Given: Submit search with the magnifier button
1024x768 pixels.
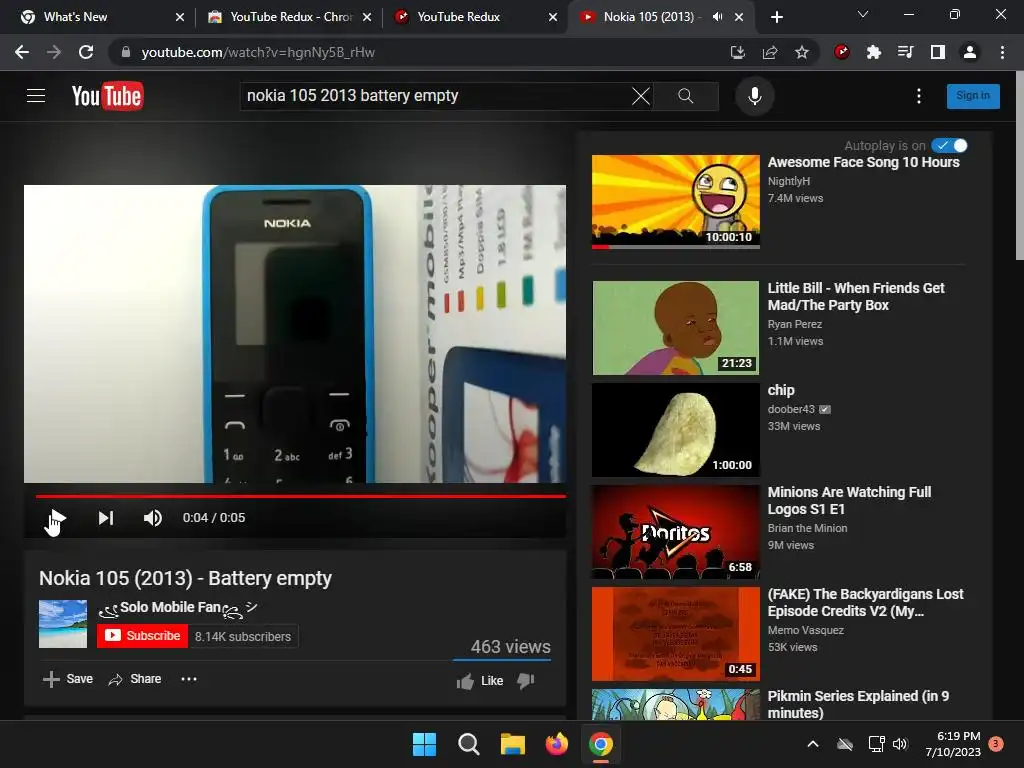Looking at the screenshot, I should point(686,96).
